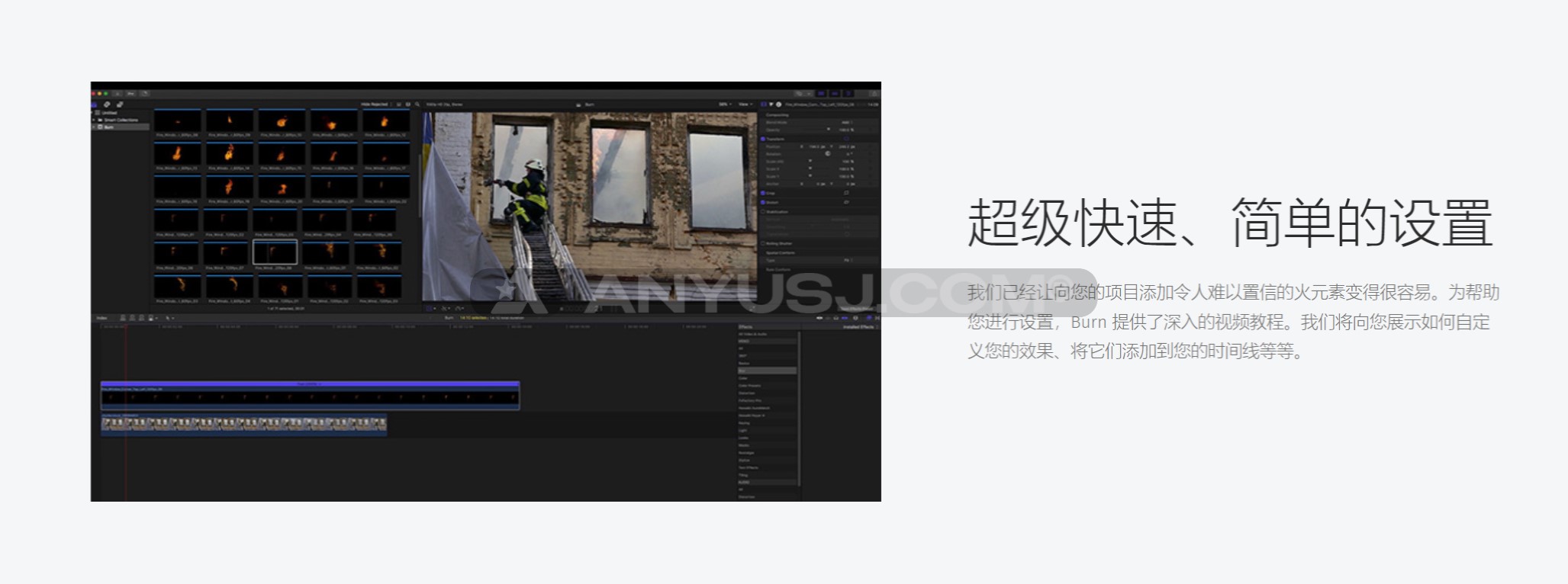Select the Video Inspector icon
Image resolution: width=1568 pixels, height=584 pixels.
[x=763, y=104]
